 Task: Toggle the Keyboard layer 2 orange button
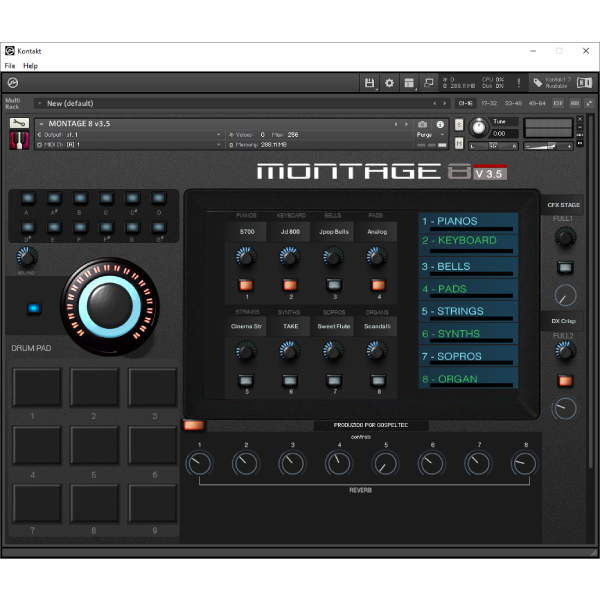(x=290, y=285)
